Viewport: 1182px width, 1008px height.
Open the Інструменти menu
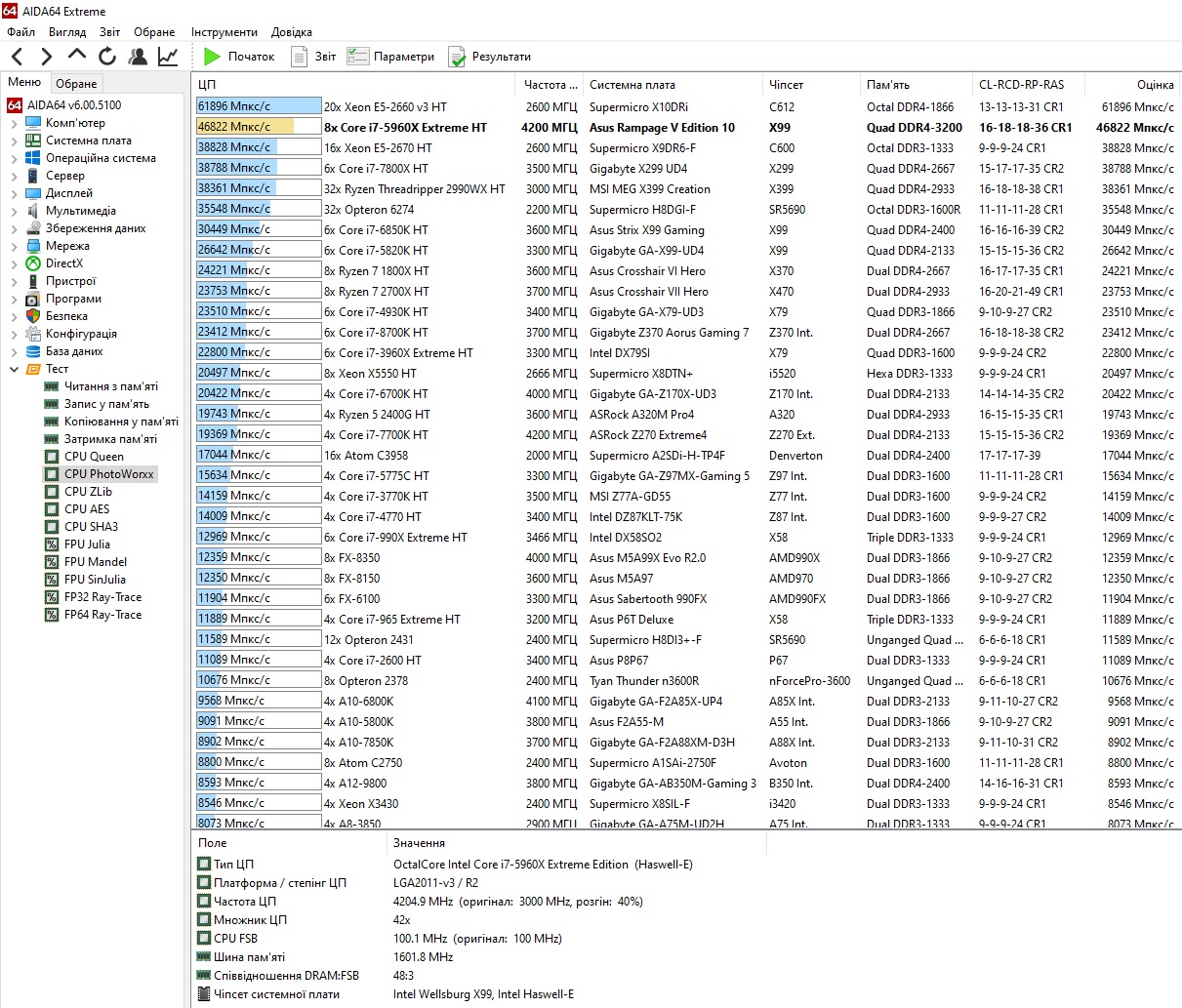[x=224, y=32]
